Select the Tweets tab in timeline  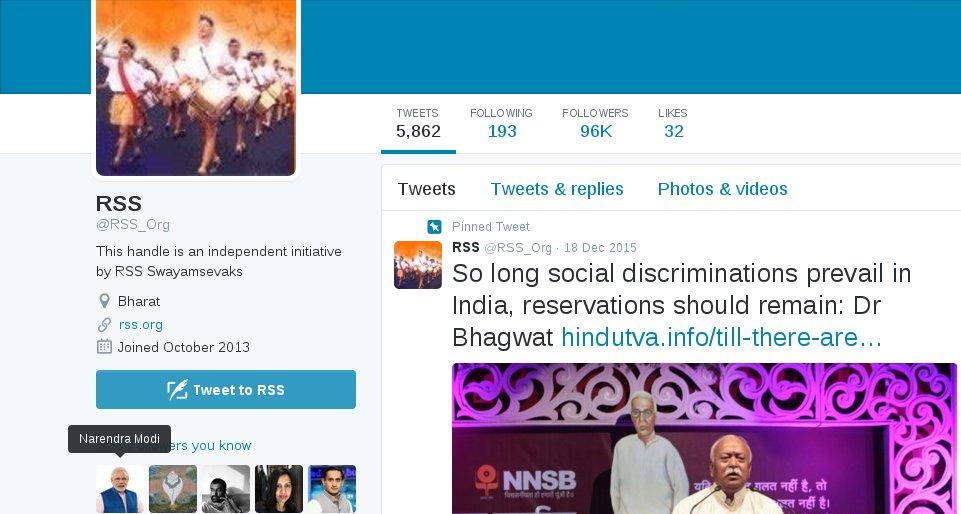(427, 189)
